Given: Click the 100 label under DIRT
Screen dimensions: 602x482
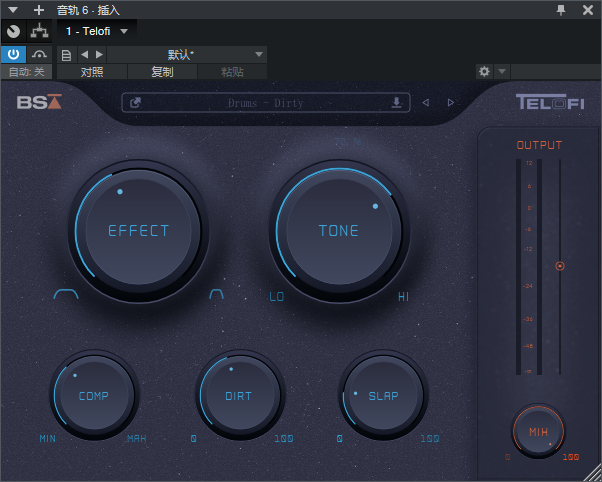Looking at the screenshot, I should [284, 439].
